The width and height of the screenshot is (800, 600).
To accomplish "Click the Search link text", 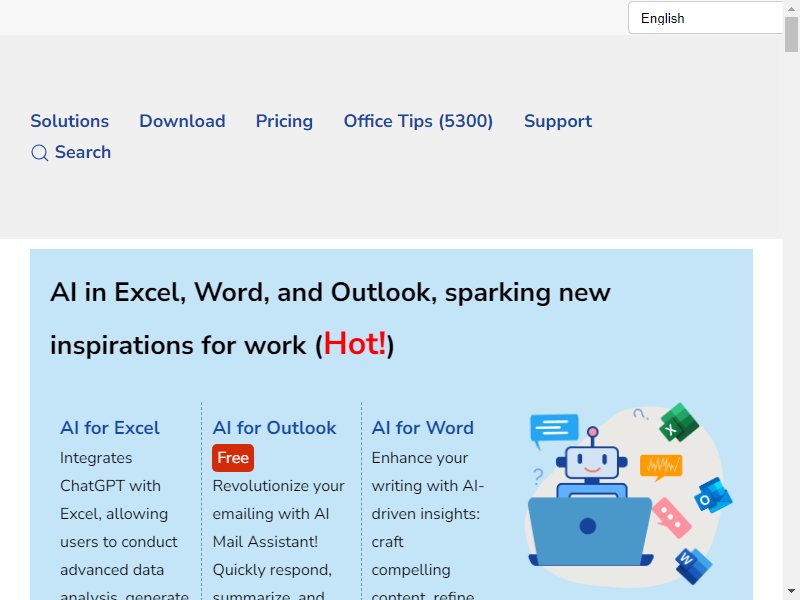I will click(83, 152).
